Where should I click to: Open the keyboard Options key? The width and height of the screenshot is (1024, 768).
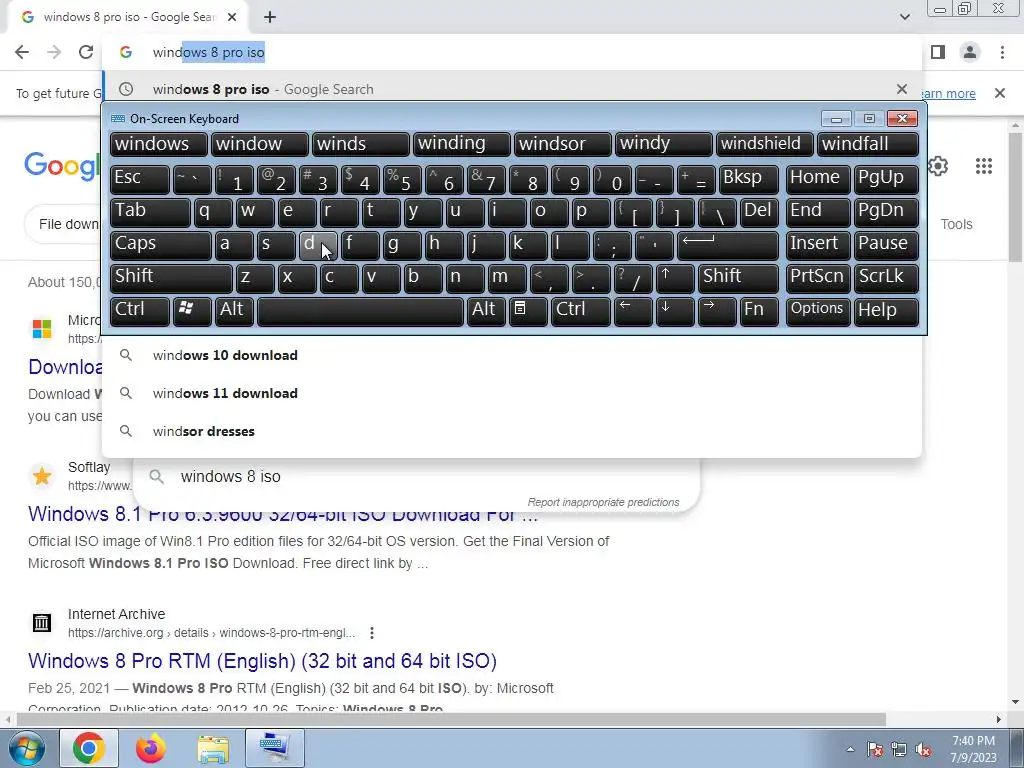click(818, 311)
